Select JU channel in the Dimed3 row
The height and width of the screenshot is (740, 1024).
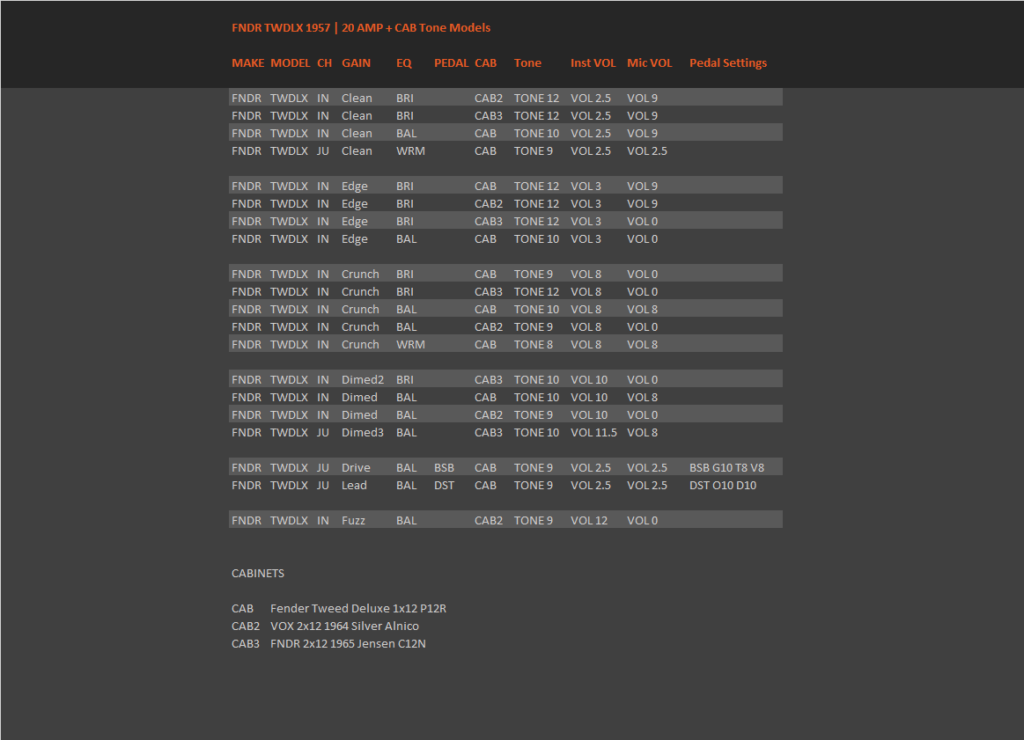click(x=323, y=432)
